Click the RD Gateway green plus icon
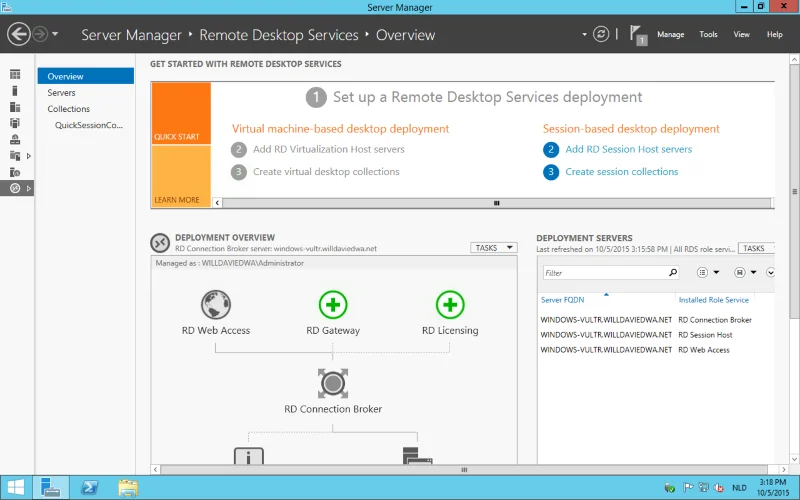800x500 pixels. click(333, 305)
